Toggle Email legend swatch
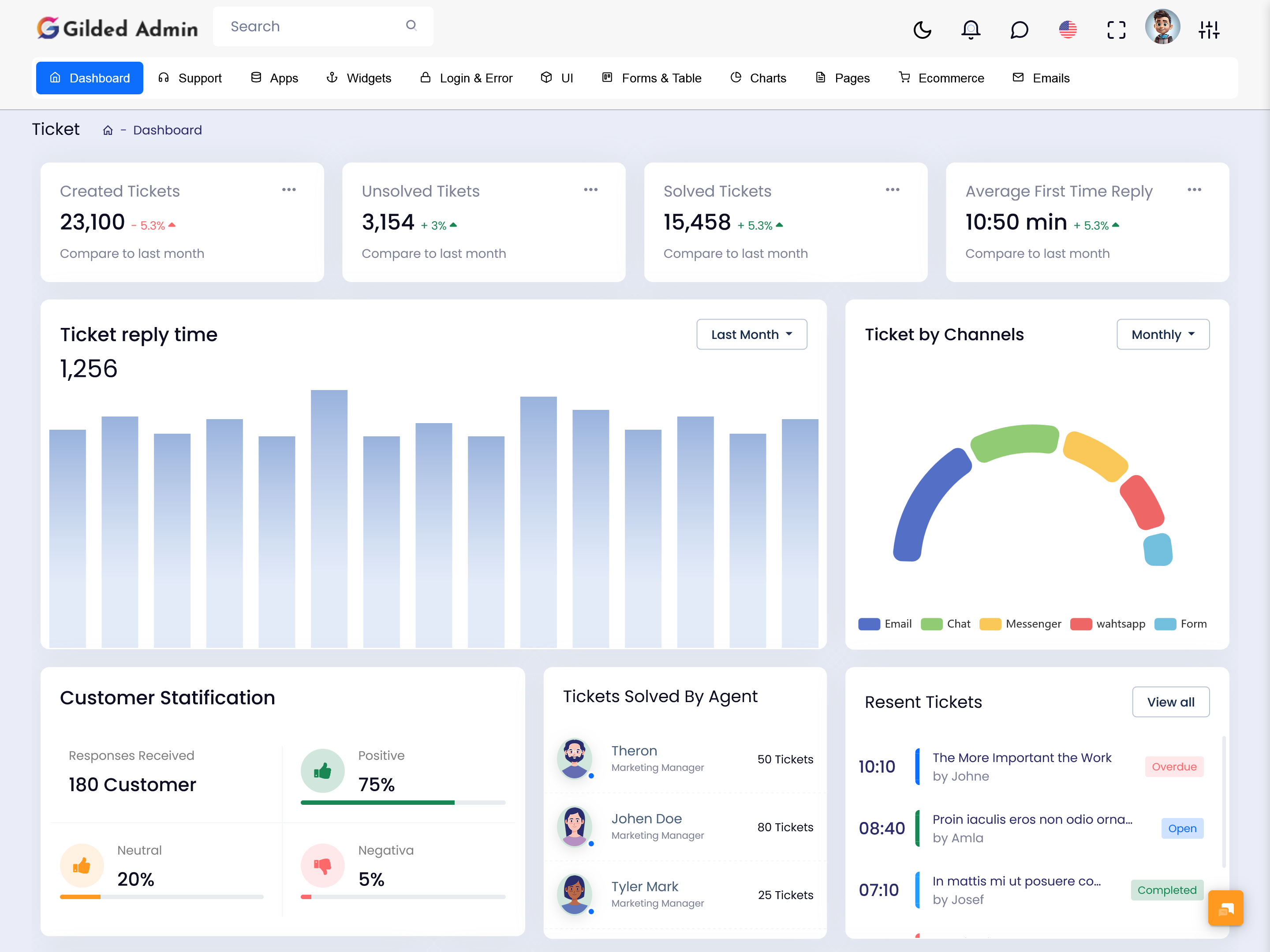This screenshot has height=952, width=1270. coord(869,625)
